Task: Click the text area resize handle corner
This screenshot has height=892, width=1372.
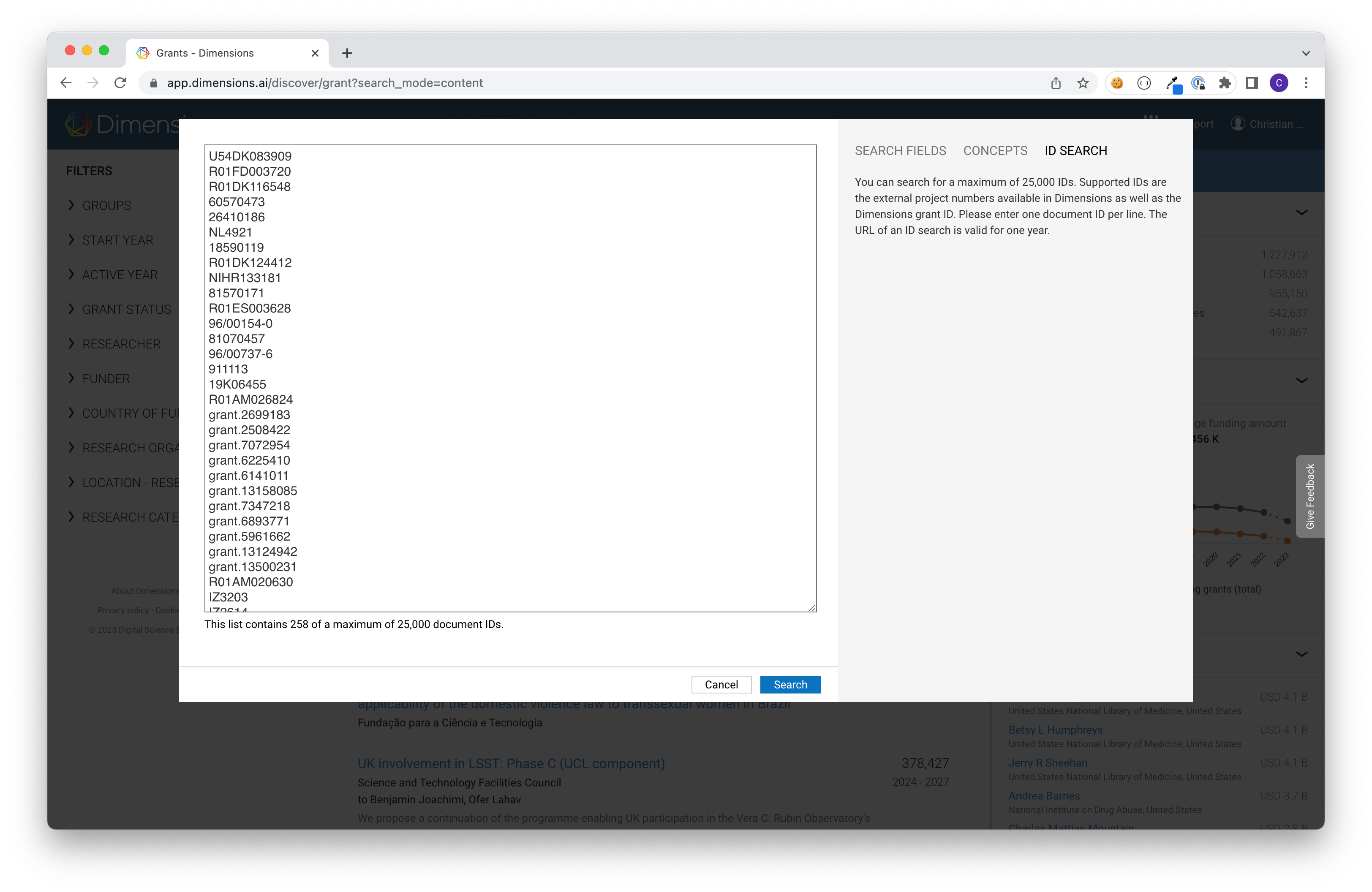Action: point(812,607)
